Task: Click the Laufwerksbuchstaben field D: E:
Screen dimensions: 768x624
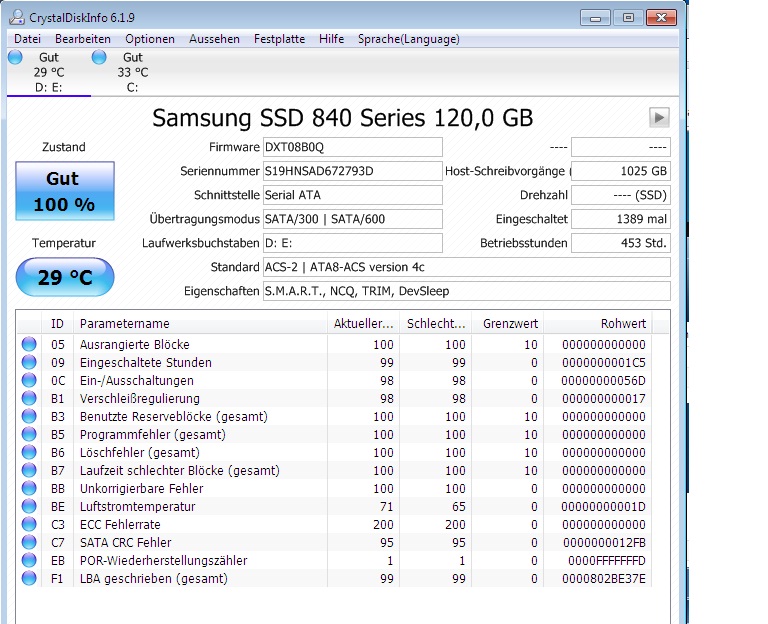Action: coord(353,243)
